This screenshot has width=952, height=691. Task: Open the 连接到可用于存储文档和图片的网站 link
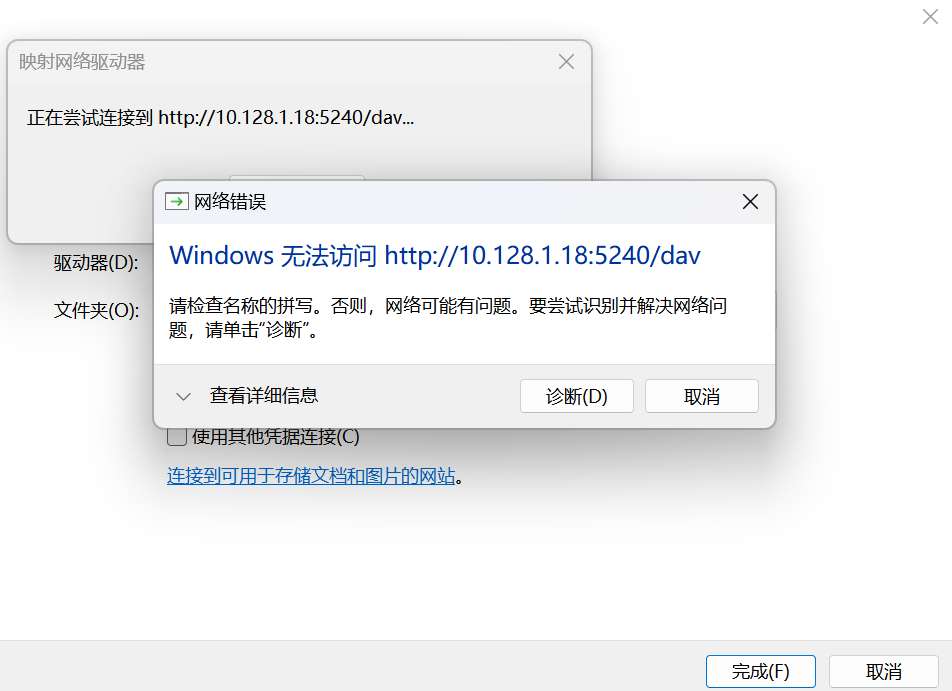tap(311, 476)
